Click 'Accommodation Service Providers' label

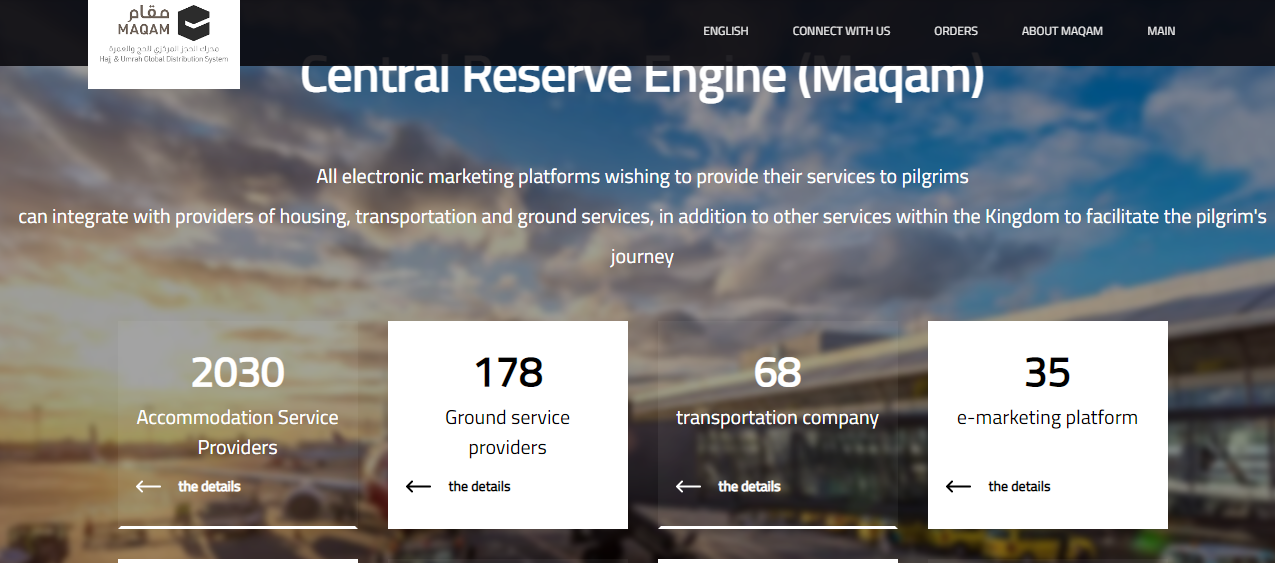tap(238, 432)
